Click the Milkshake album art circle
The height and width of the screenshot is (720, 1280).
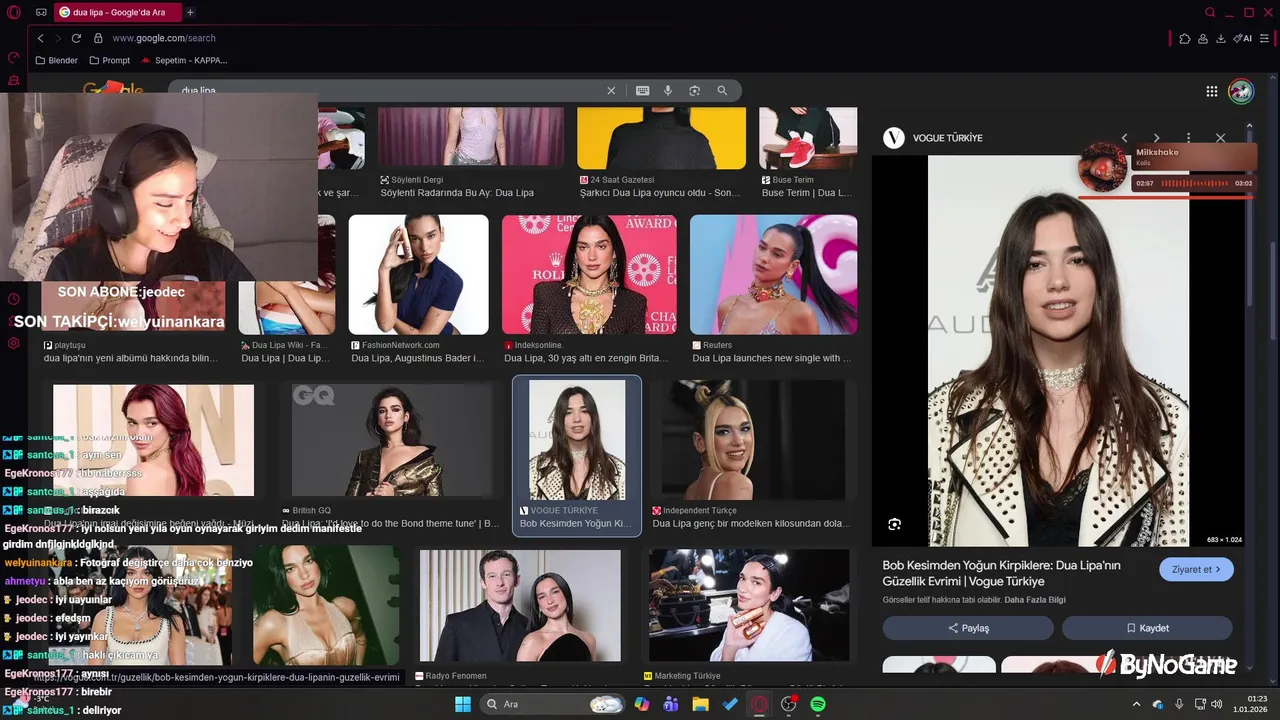coord(1103,166)
